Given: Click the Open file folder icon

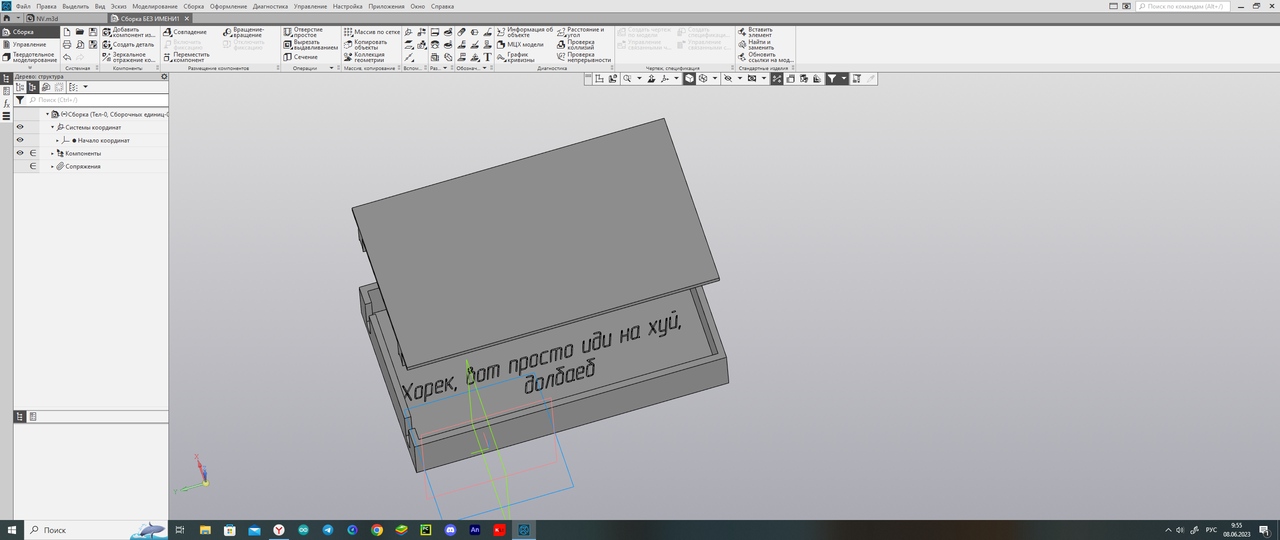Looking at the screenshot, I should coord(80,32).
